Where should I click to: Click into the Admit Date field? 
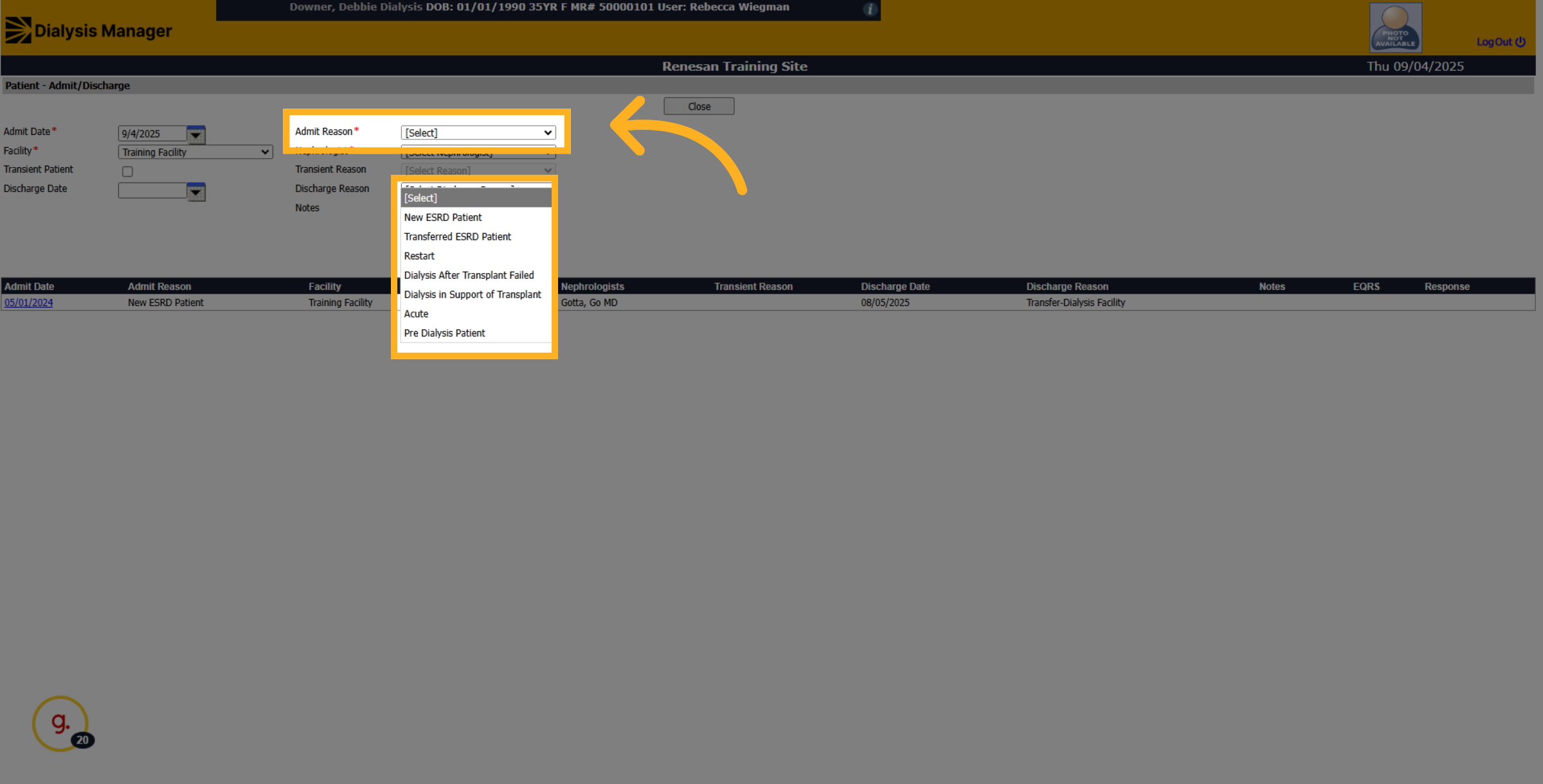click(152, 134)
